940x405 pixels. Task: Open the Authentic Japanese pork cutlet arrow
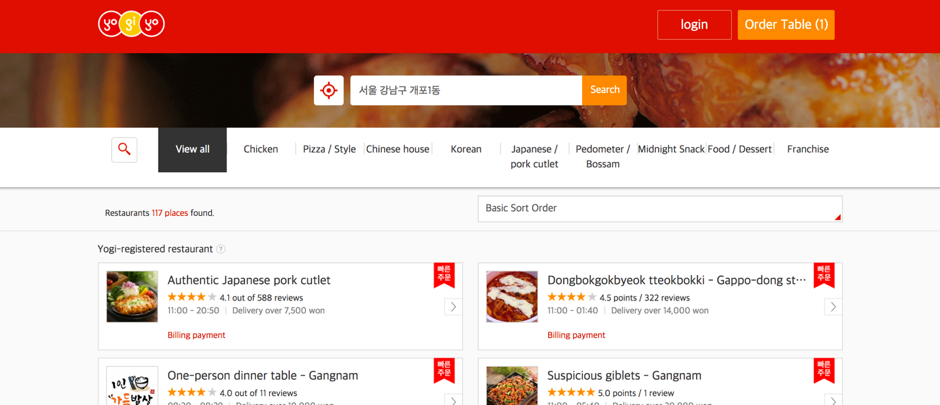[x=453, y=307]
